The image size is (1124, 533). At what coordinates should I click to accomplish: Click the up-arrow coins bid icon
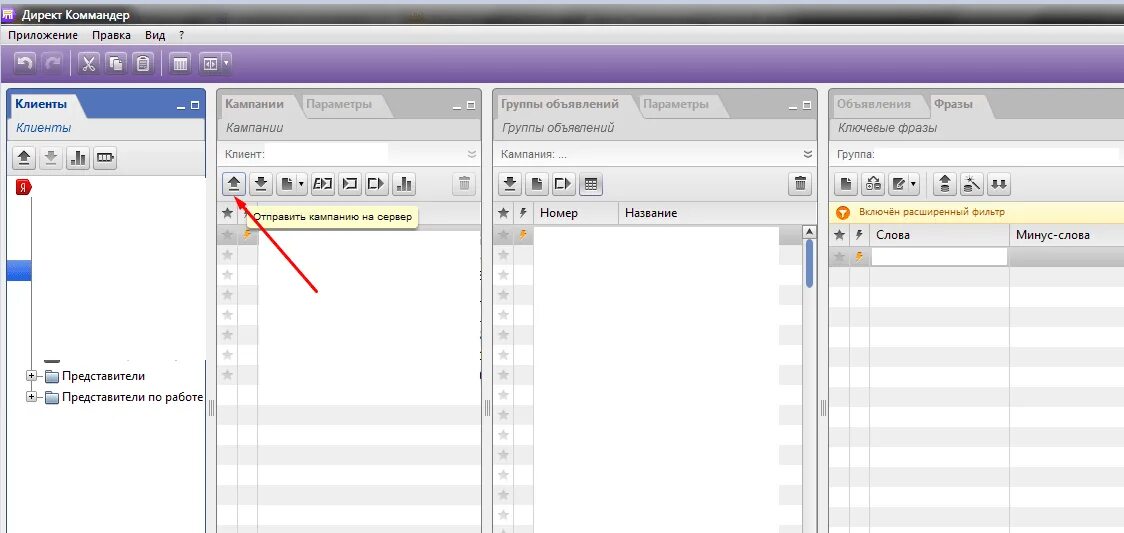tap(944, 184)
